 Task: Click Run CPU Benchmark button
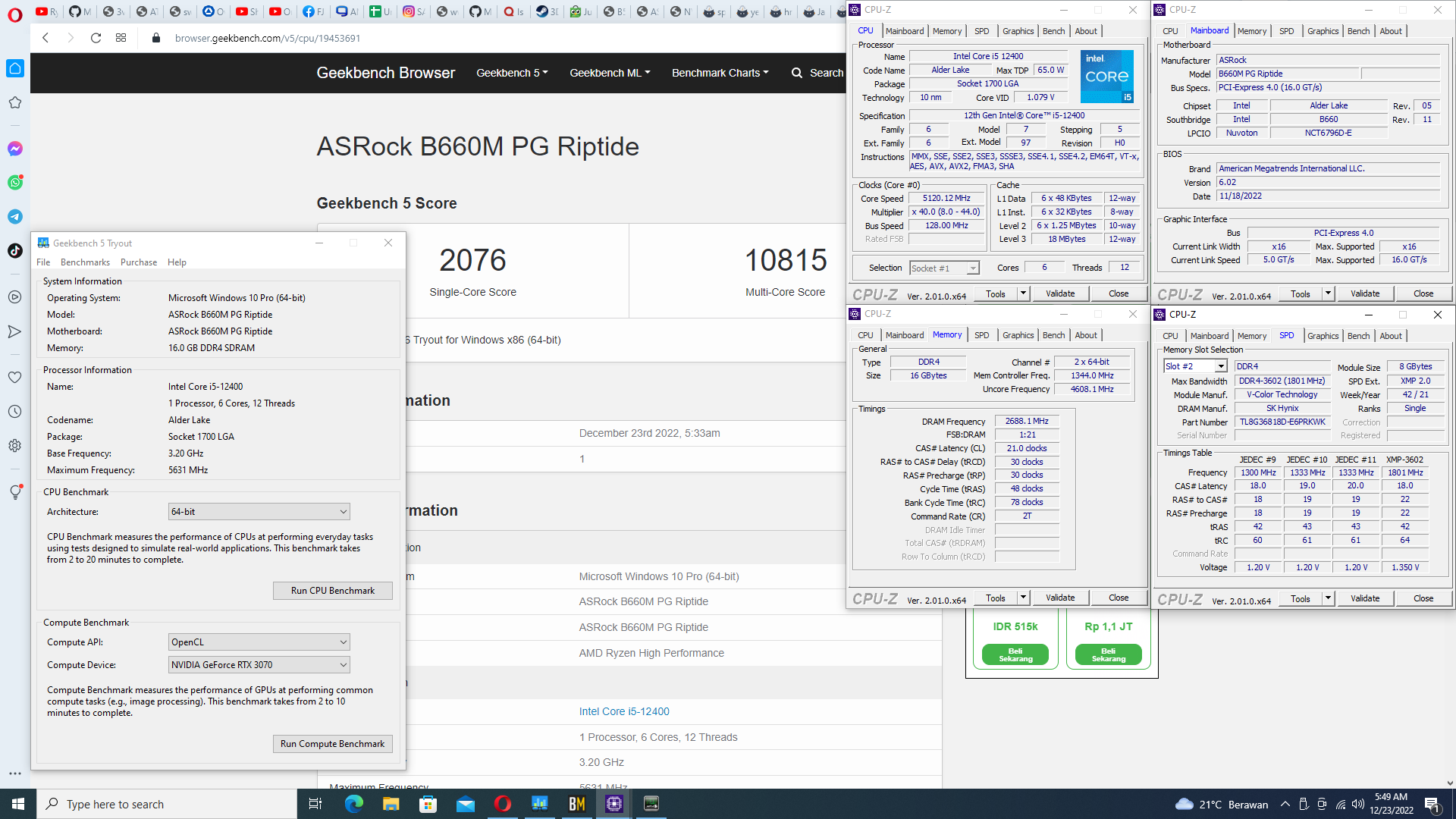(333, 591)
